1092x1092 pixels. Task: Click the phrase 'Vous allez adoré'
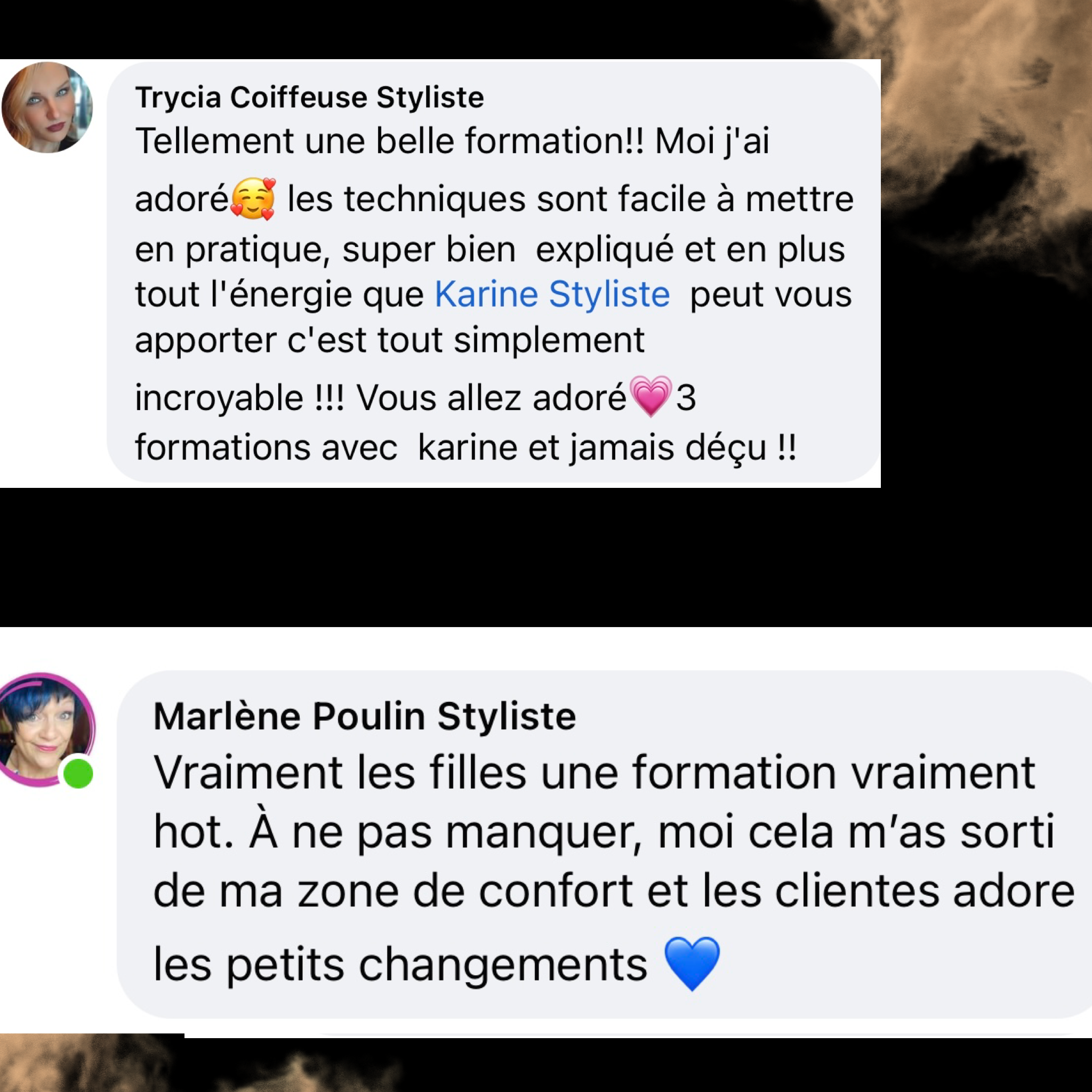491,398
